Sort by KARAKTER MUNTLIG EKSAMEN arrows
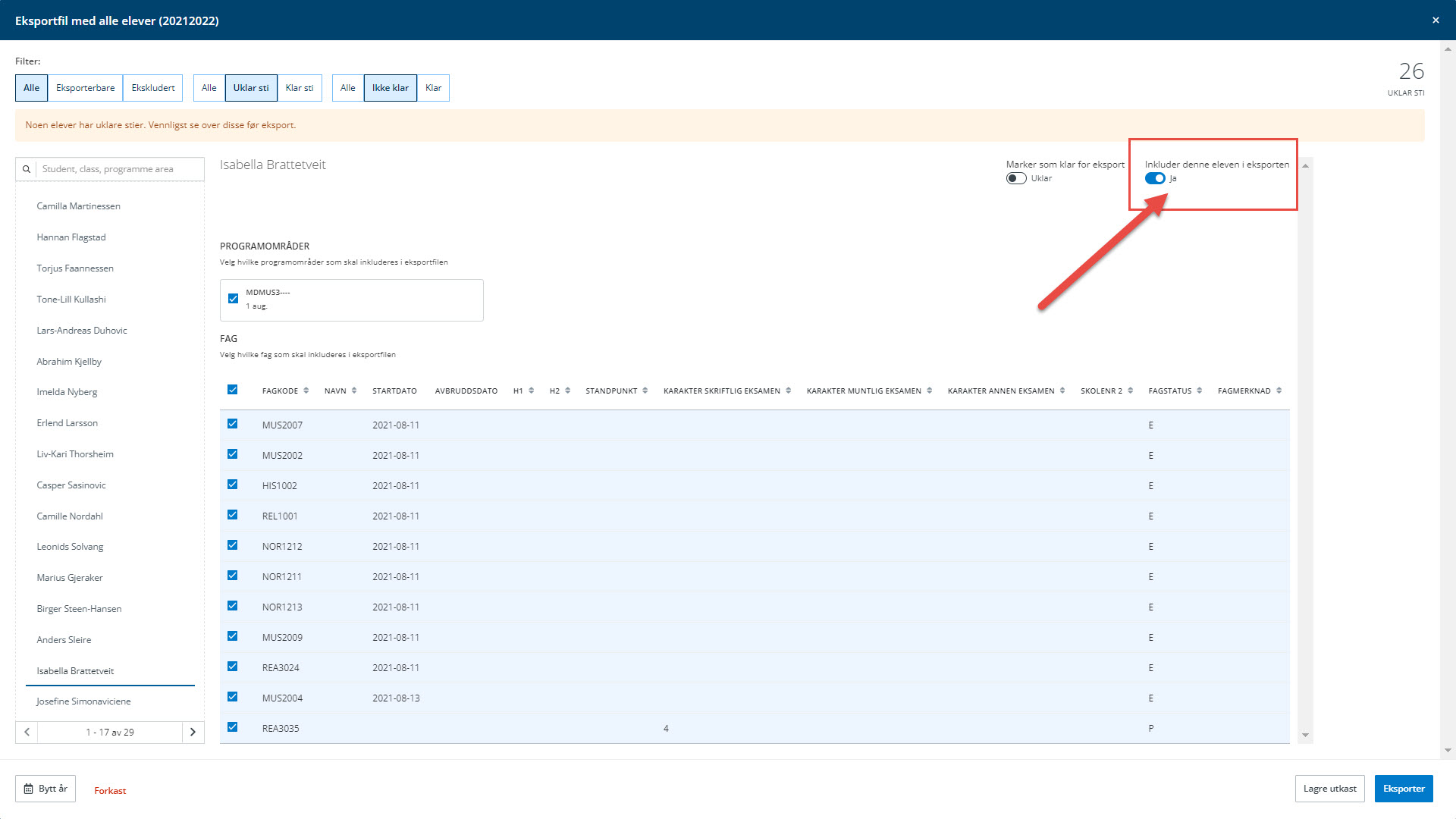The image size is (1456, 819). point(930,391)
